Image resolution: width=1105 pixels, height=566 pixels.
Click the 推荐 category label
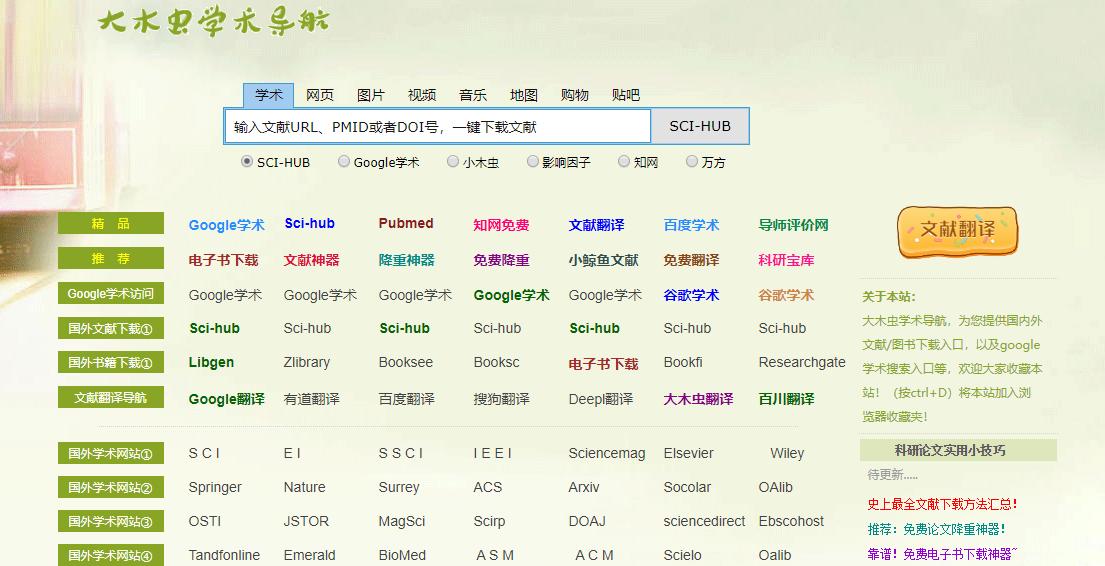(111, 258)
